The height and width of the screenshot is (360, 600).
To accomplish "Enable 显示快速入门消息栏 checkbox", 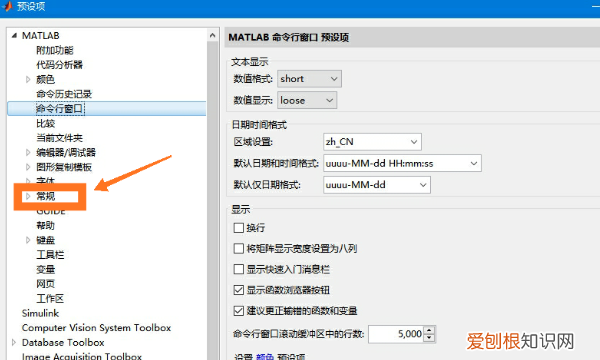I will [238, 269].
